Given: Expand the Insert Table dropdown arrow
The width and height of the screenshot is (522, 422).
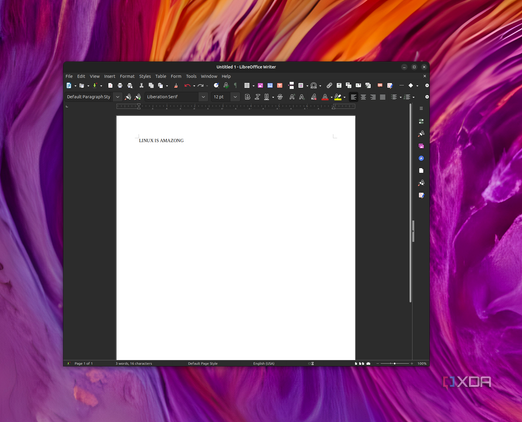Looking at the screenshot, I should click(x=253, y=86).
